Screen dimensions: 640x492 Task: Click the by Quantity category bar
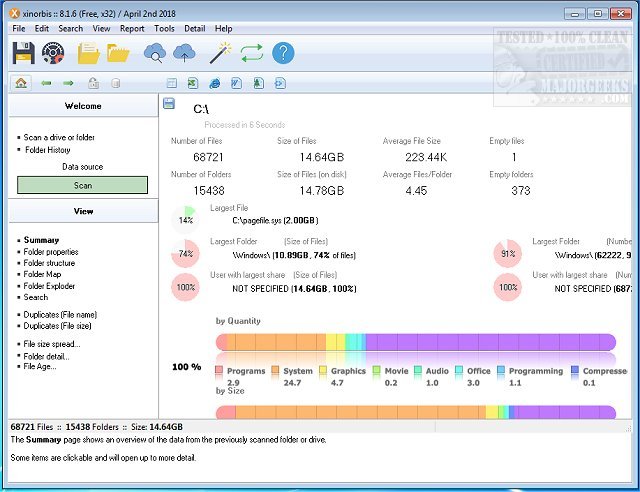tap(416, 342)
